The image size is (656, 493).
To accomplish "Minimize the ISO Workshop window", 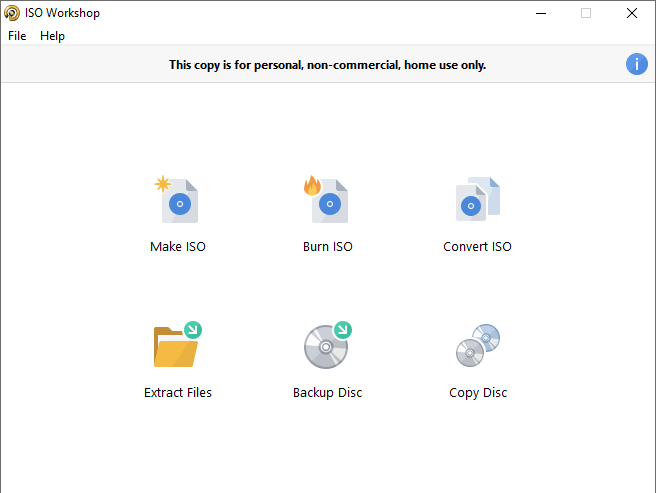I will click(x=541, y=13).
